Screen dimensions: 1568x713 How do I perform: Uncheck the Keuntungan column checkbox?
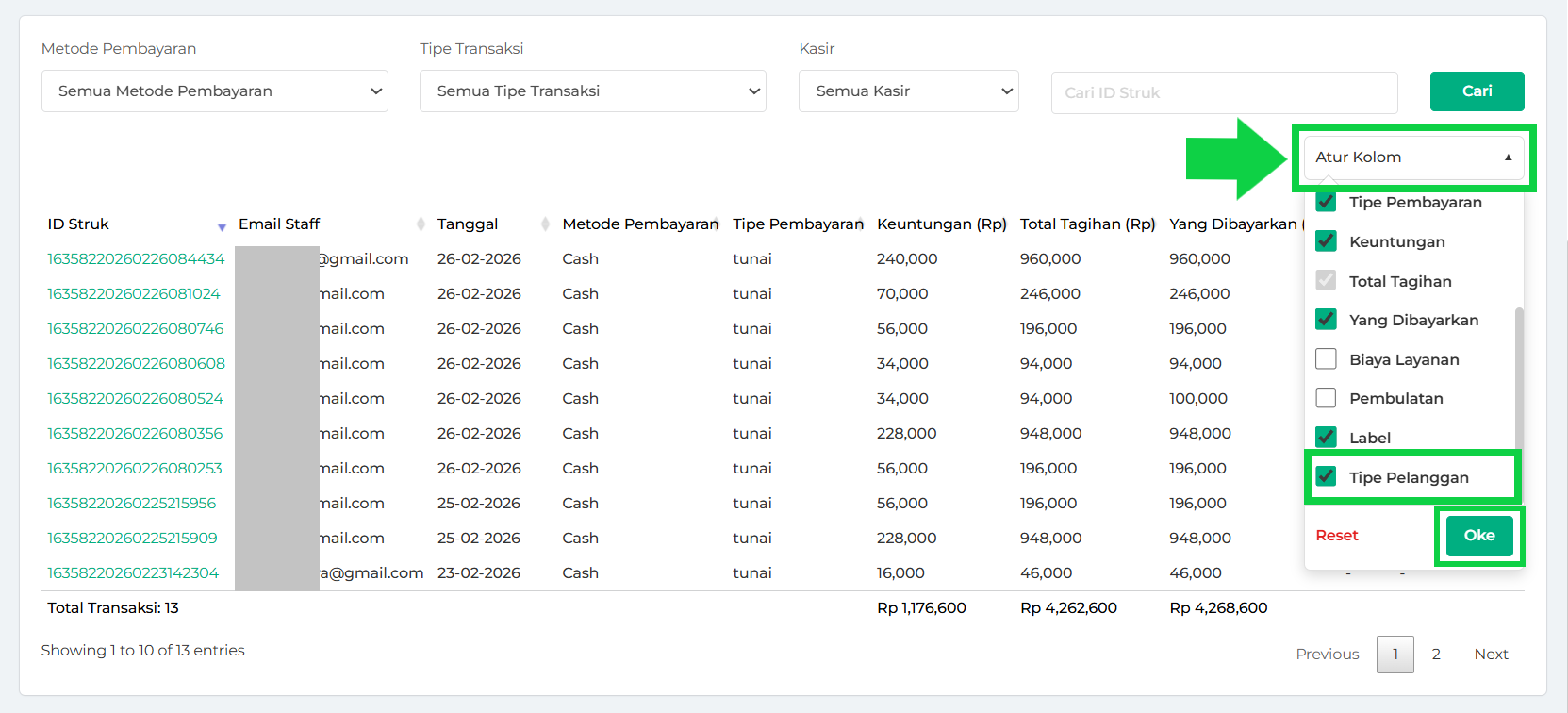coord(1326,241)
